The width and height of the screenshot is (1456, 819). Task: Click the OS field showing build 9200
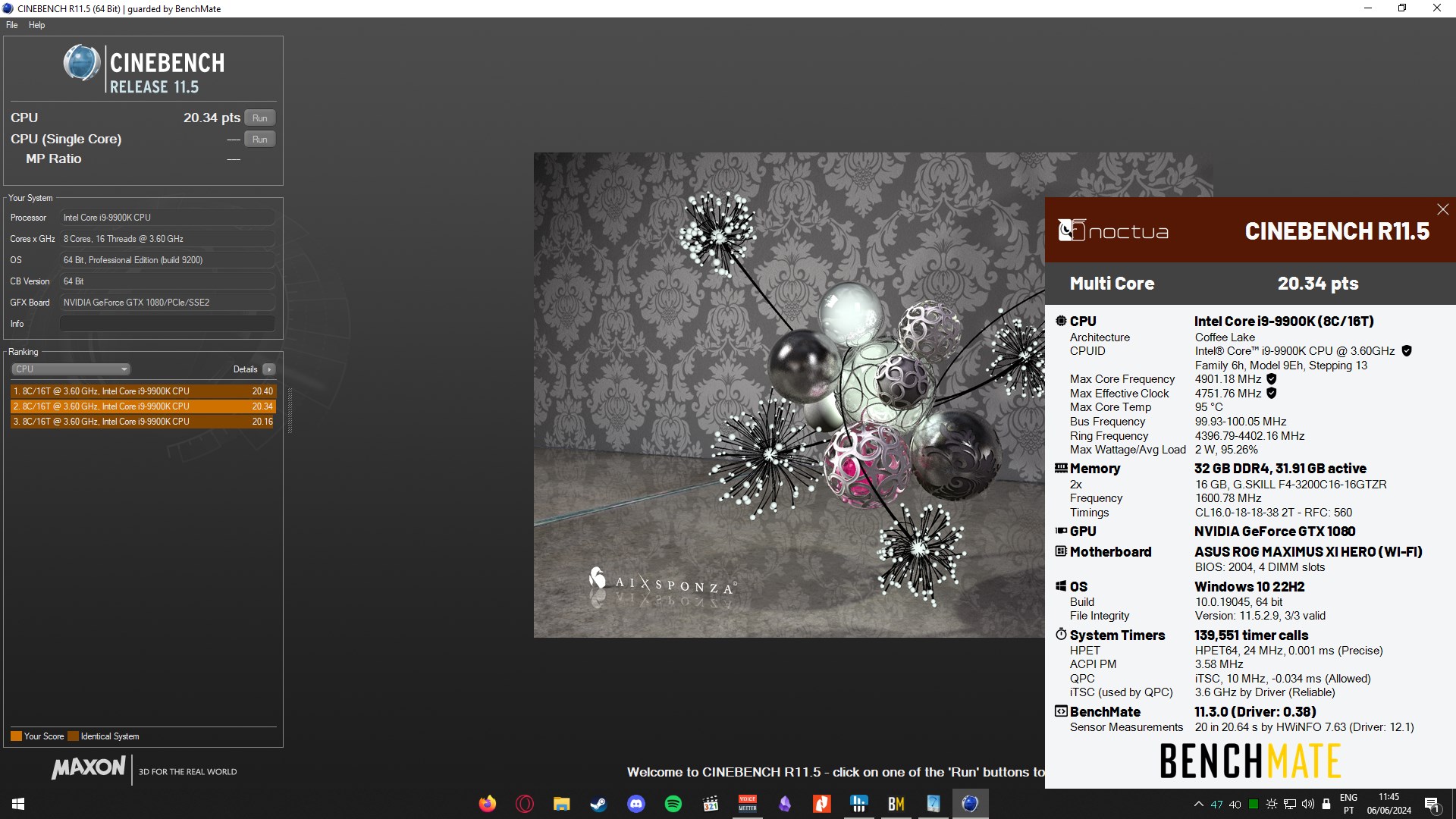(167, 260)
